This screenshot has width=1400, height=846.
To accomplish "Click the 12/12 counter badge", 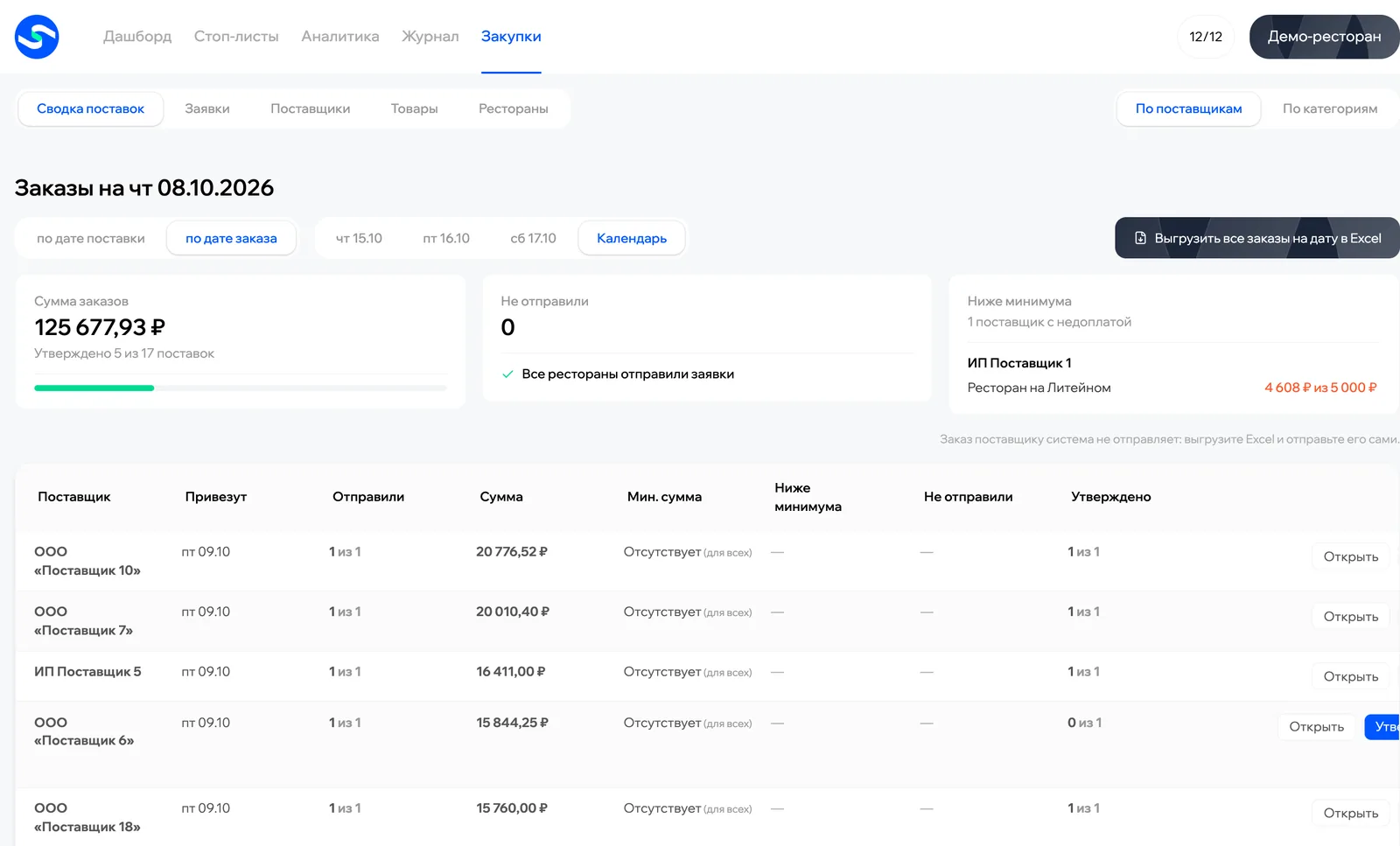I will click(1206, 37).
